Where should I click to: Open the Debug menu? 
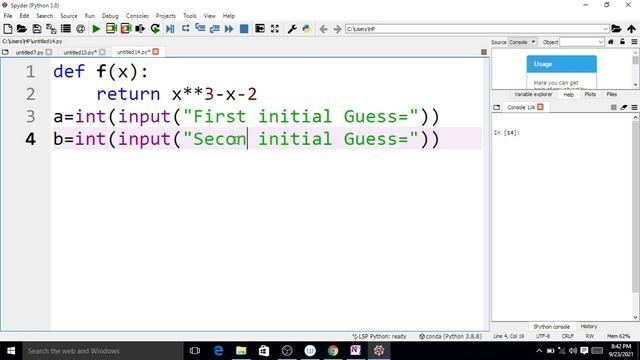click(110, 16)
